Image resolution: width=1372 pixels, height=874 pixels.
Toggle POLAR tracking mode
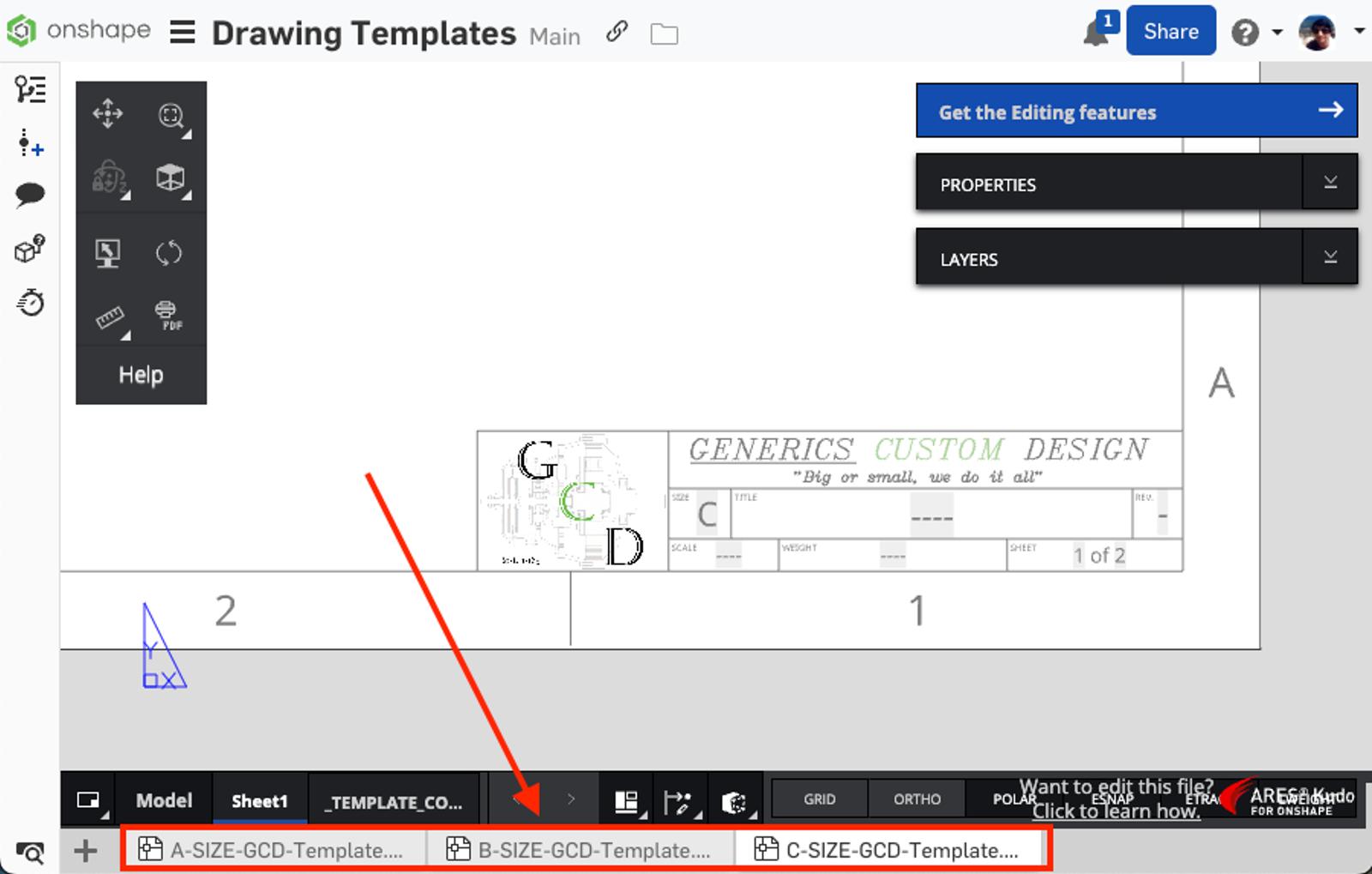(1003, 799)
